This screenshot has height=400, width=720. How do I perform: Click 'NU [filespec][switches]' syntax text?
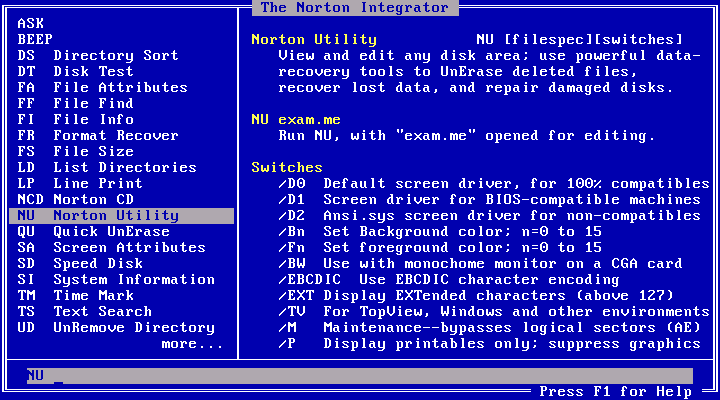click(x=579, y=39)
